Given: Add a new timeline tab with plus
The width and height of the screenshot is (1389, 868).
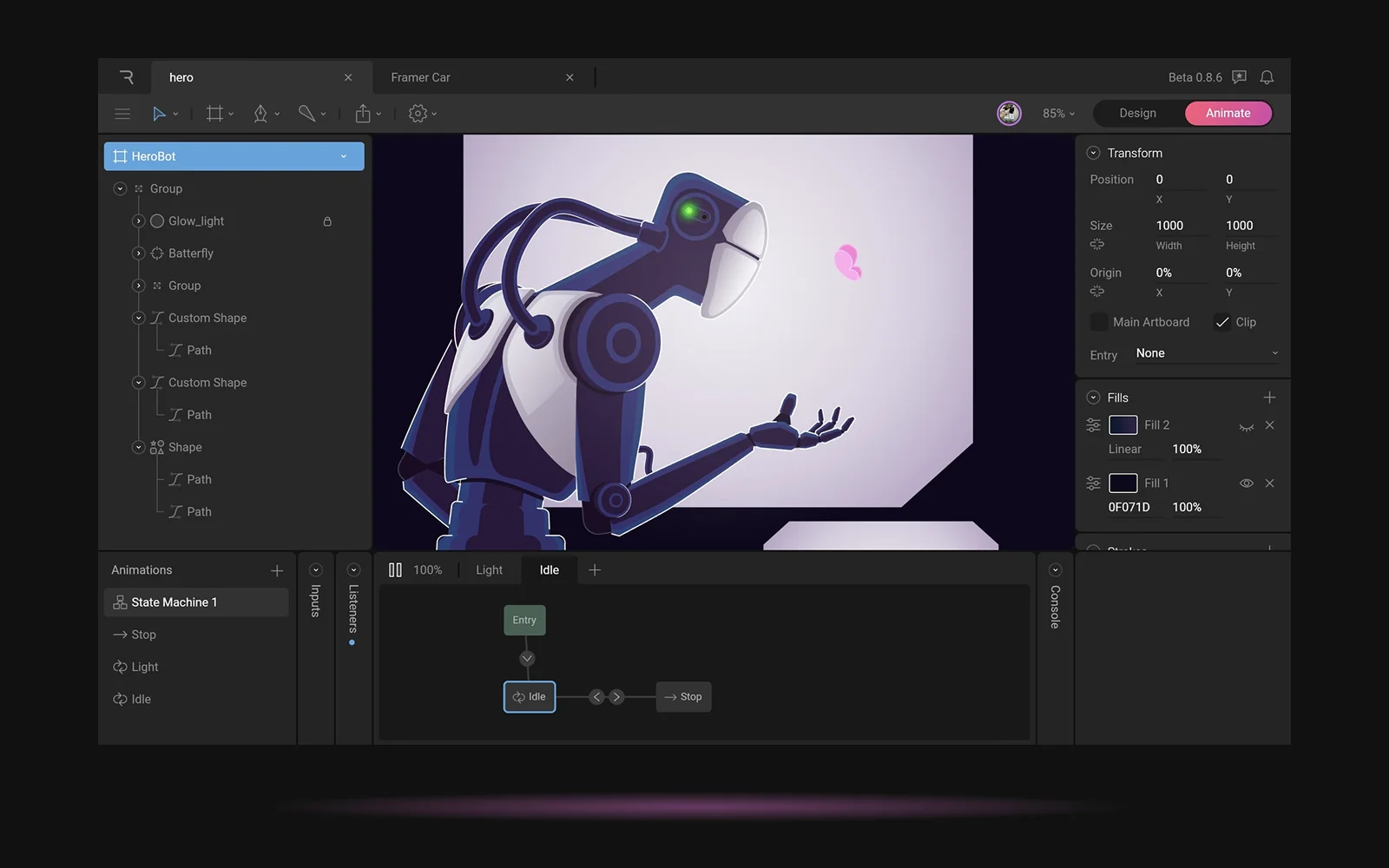Looking at the screenshot, I should [595, 570].
